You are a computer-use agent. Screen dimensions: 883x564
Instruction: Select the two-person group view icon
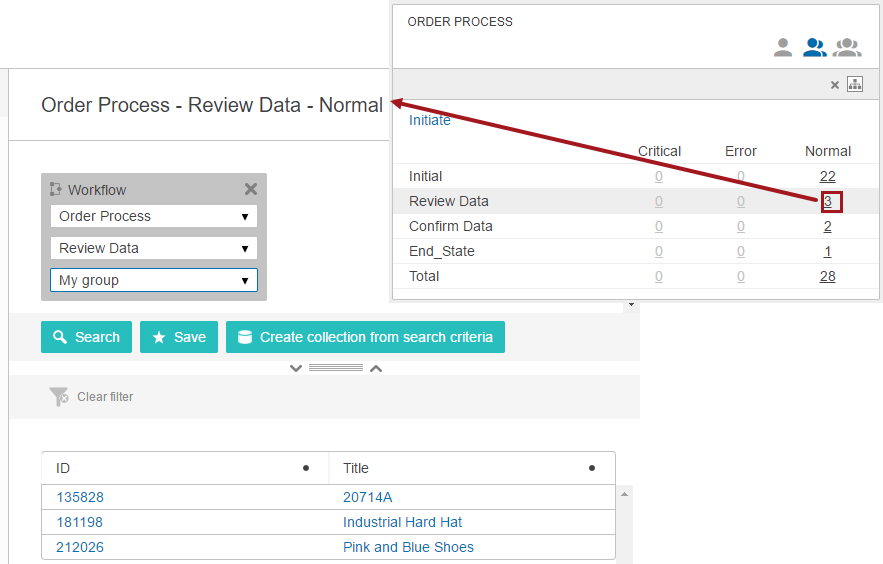pyautogui.click(x=814, y=47)
